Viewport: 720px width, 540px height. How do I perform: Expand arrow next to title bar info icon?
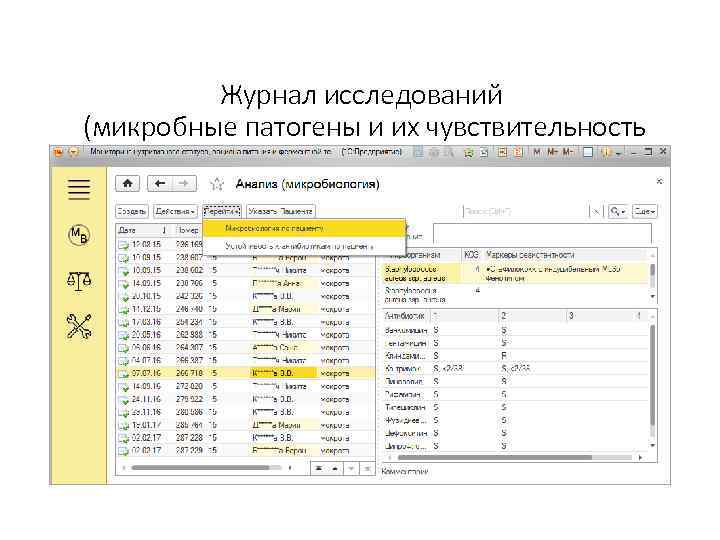point(619,153)
